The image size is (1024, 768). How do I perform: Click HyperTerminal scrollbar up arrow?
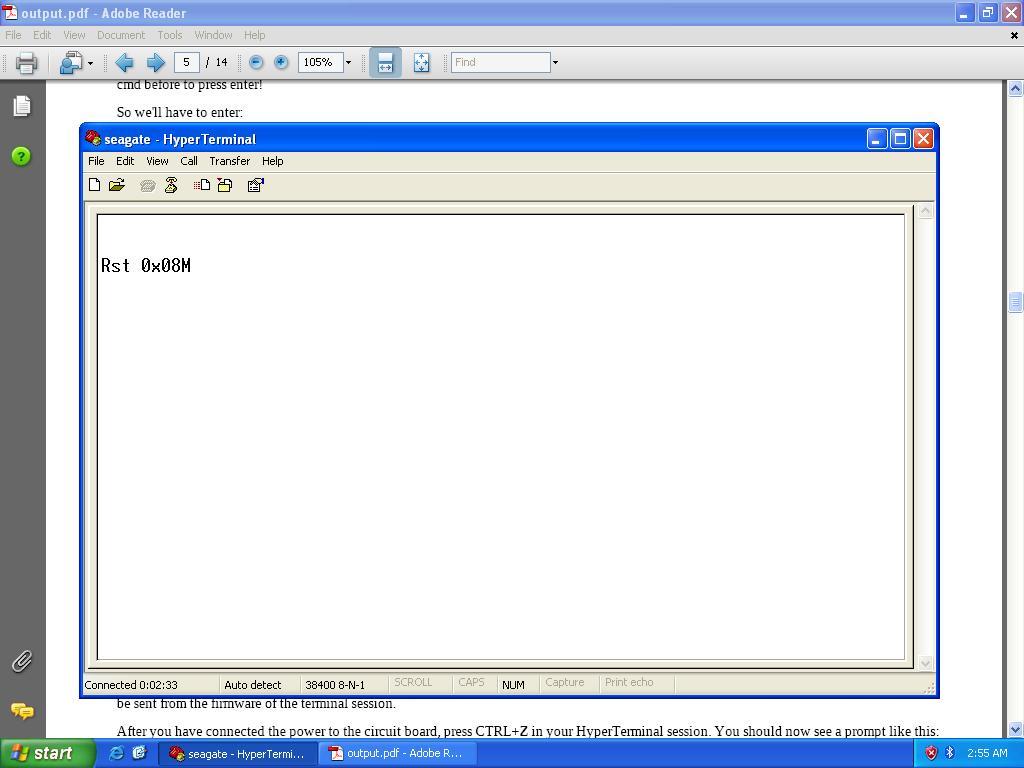925,211
